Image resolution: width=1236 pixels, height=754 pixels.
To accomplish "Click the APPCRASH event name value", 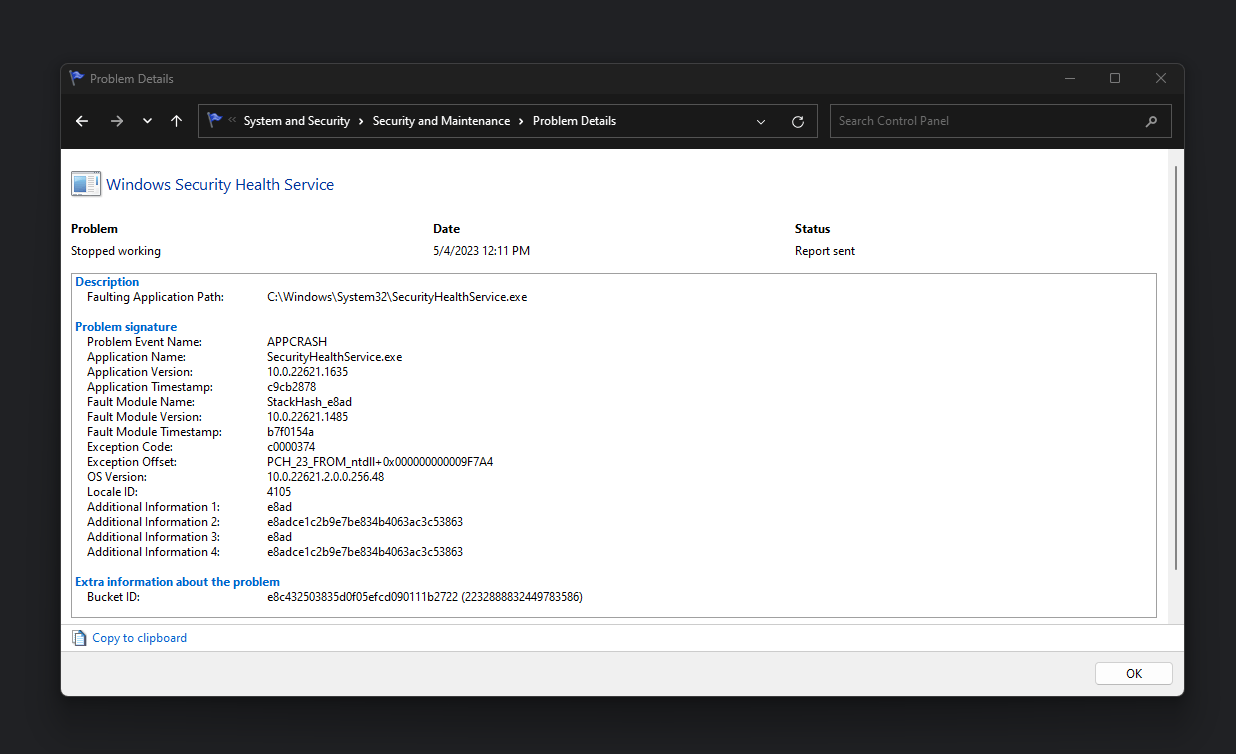I will [x=297, y=342].
